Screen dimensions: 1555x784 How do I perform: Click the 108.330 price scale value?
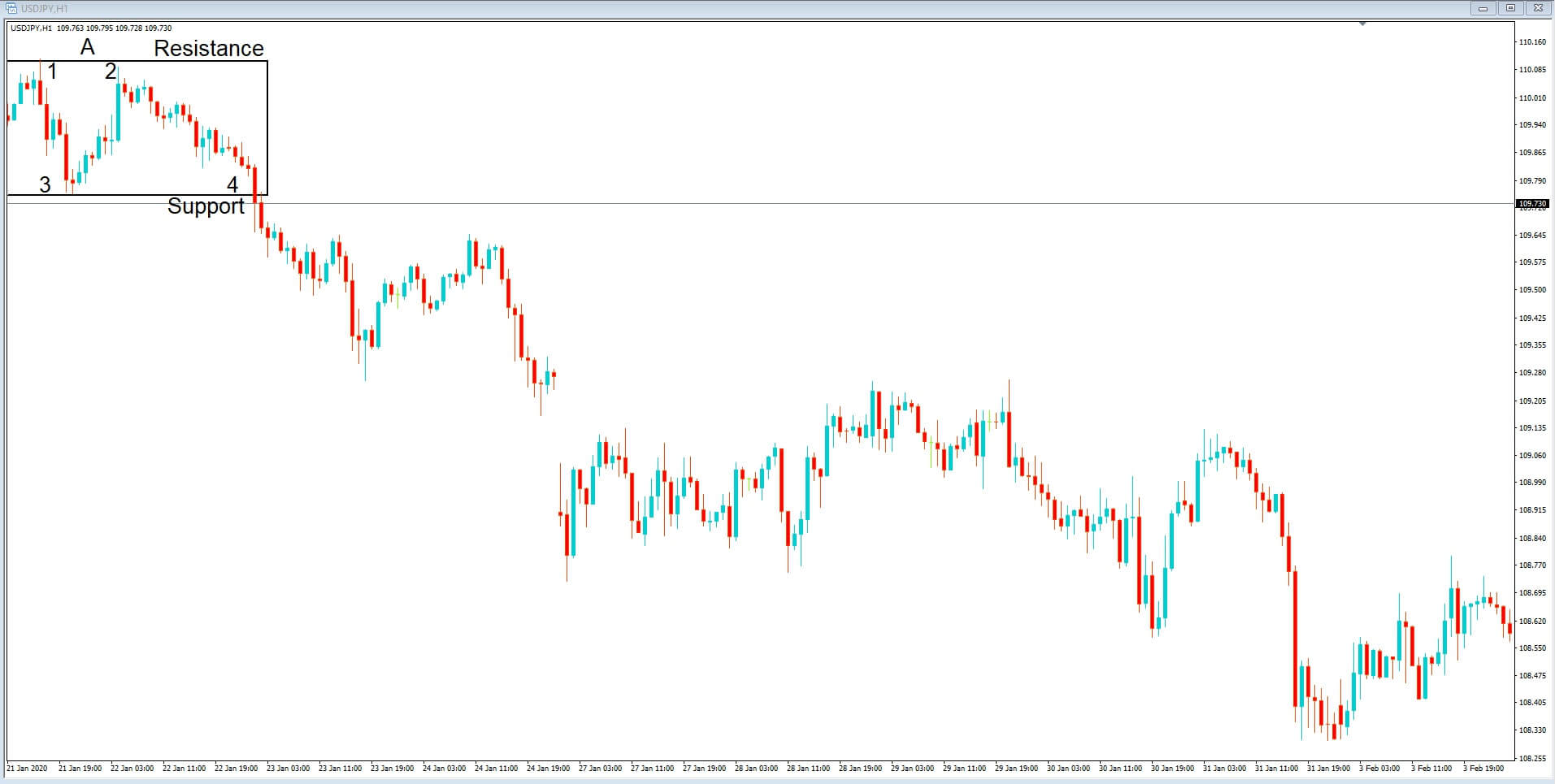(x=1532, y=730)
